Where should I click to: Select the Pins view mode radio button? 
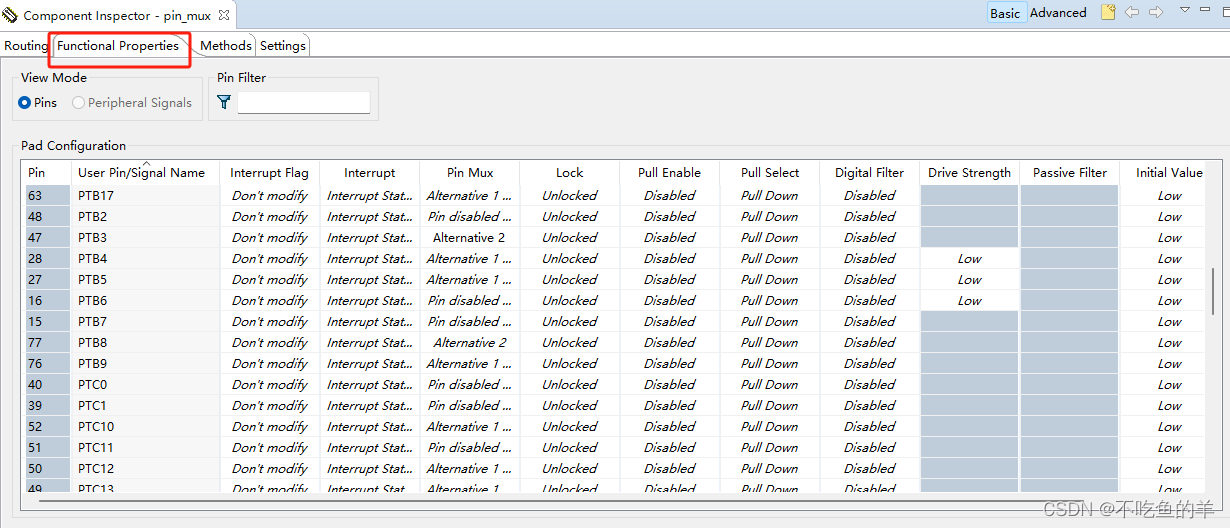pos(24,102)
